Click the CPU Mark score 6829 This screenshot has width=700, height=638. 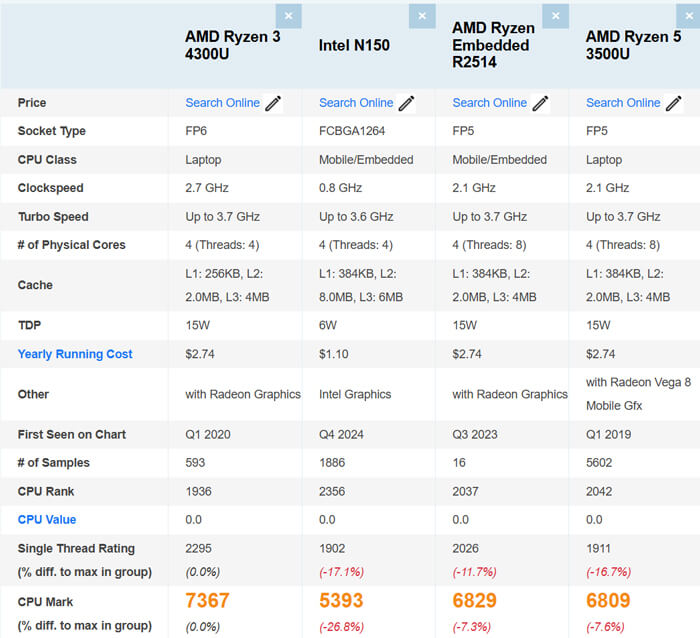[x=474, y=600]
